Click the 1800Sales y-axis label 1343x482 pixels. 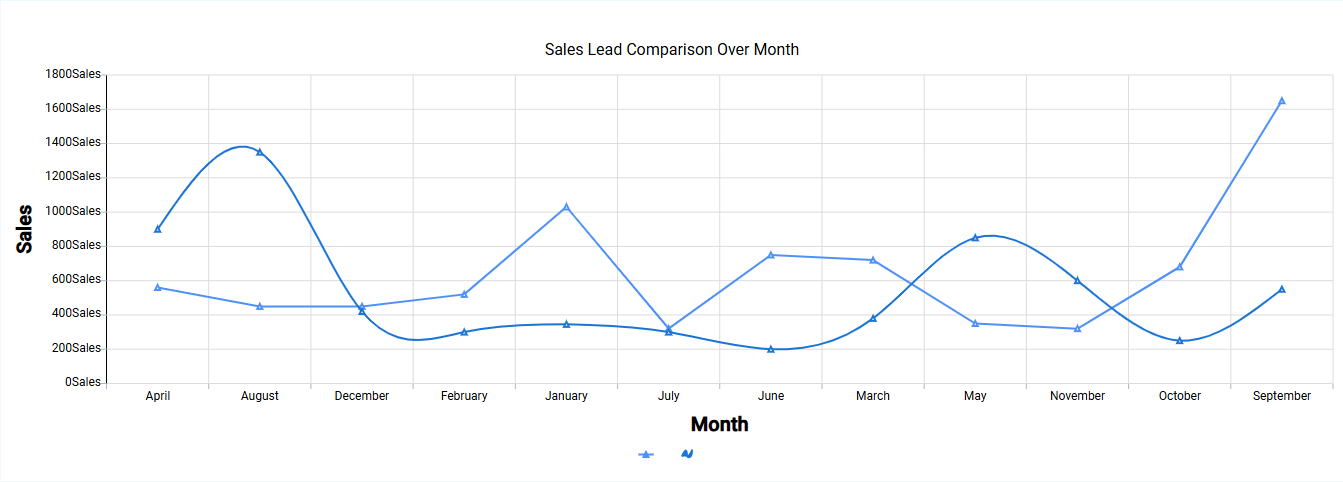tap(73, 74)
